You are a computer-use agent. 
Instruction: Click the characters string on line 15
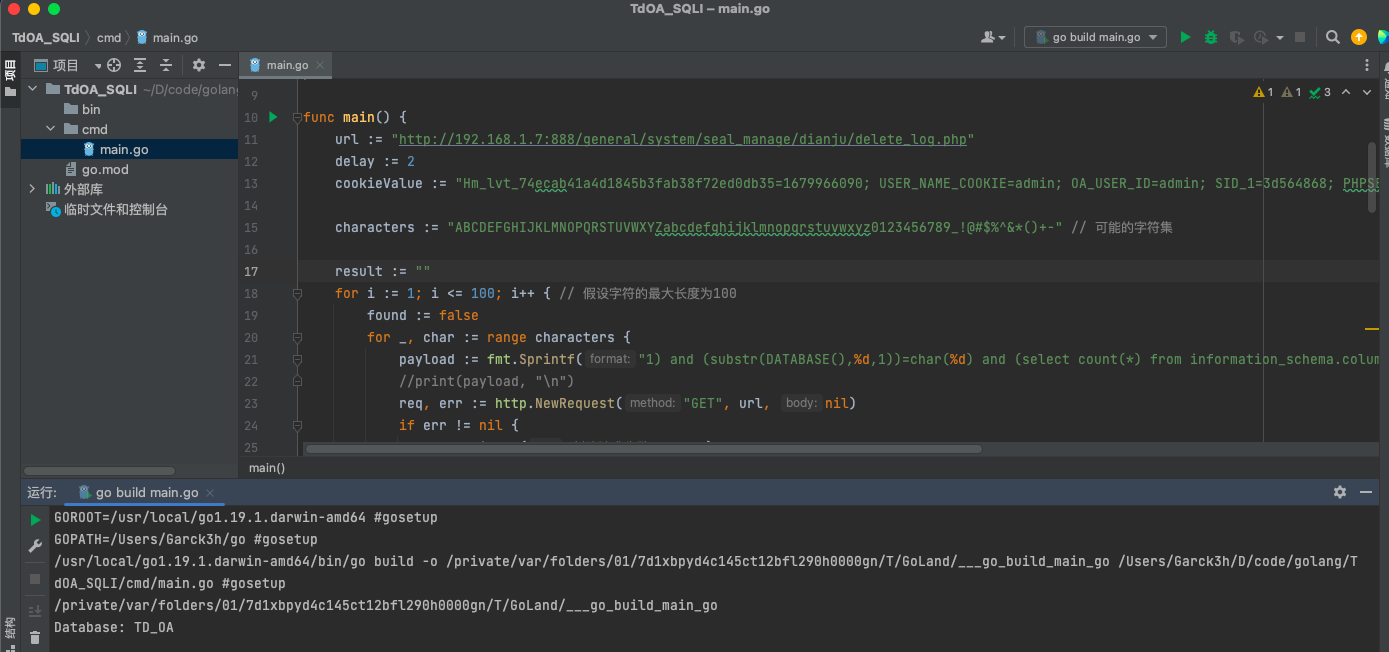[754, 227]
